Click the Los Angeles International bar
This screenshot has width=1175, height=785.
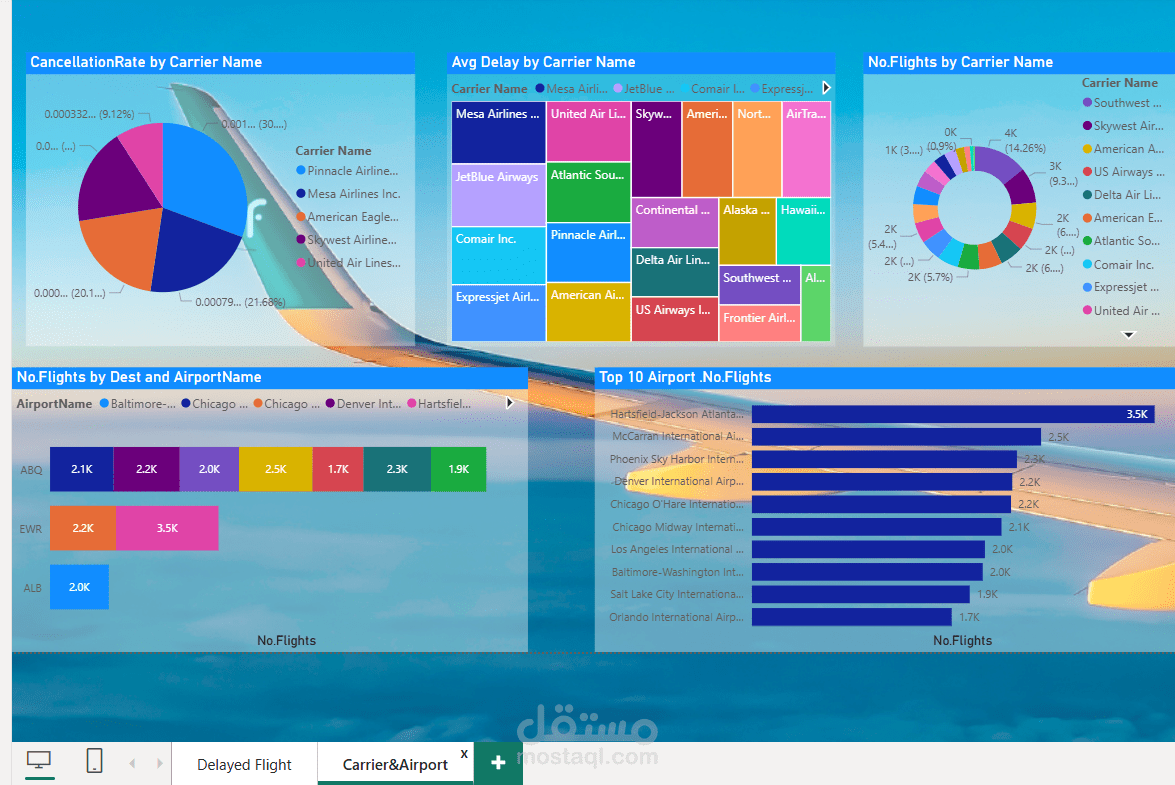(x=869, y=549)
